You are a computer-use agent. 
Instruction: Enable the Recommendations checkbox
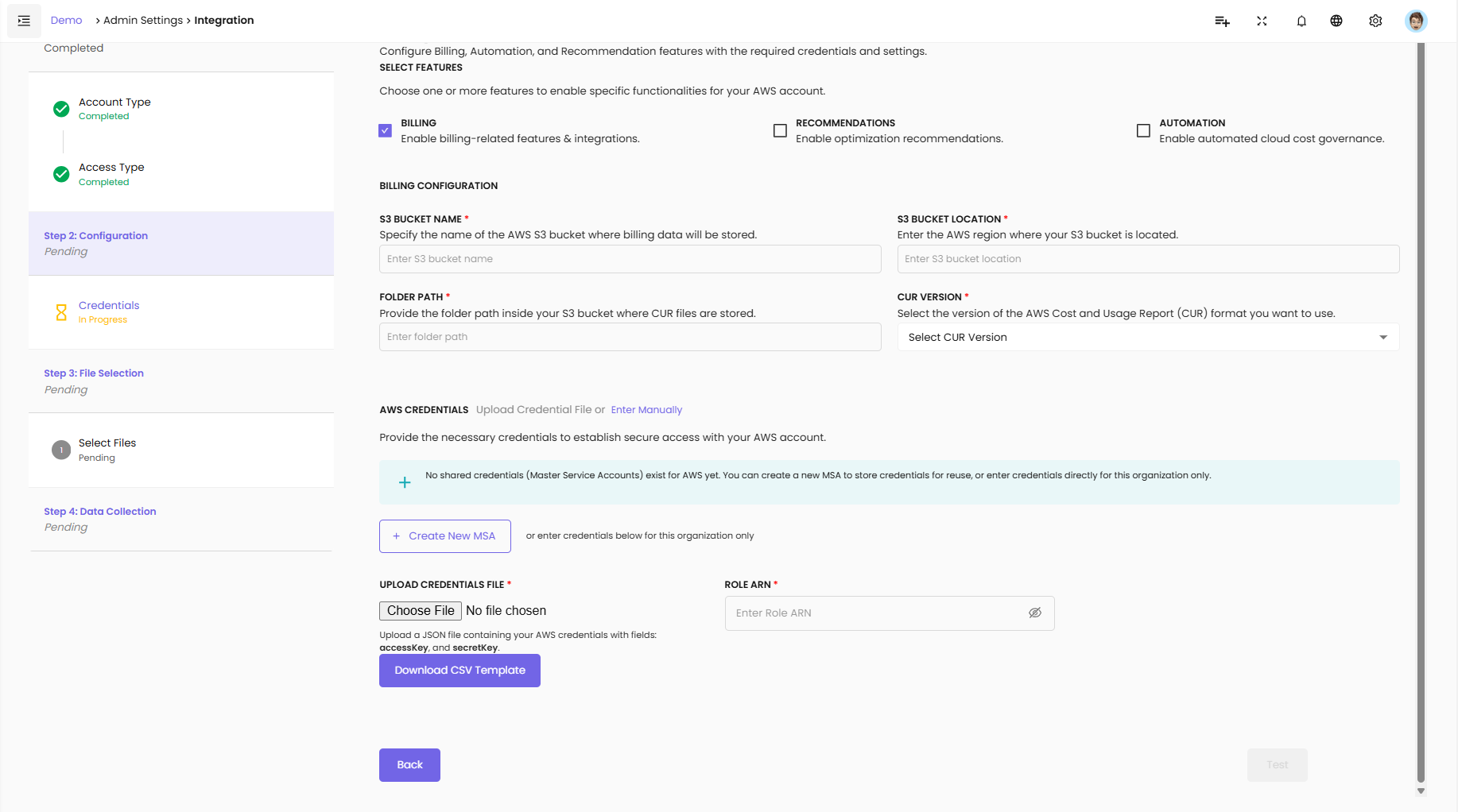(781, 130)
